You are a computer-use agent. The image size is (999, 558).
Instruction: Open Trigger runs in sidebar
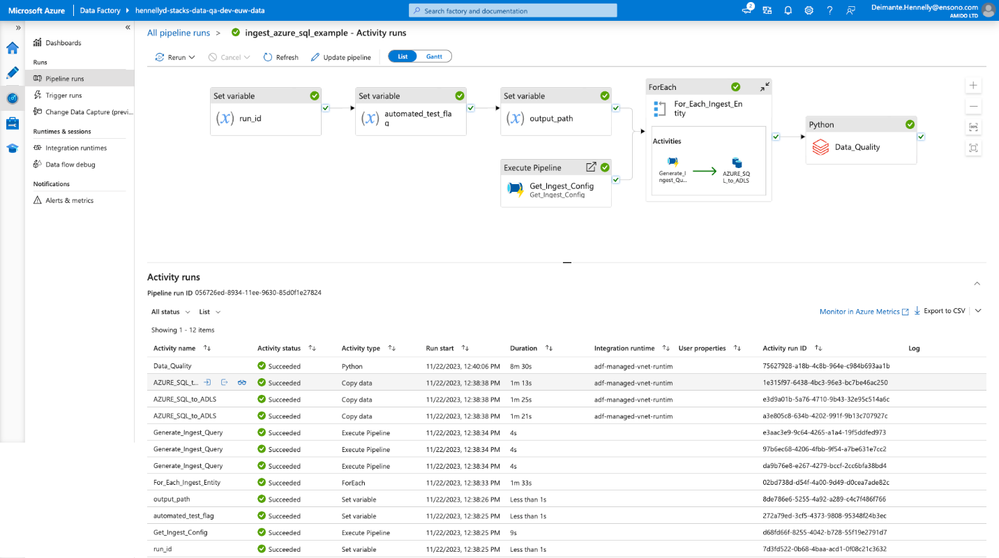pos(64,95)
